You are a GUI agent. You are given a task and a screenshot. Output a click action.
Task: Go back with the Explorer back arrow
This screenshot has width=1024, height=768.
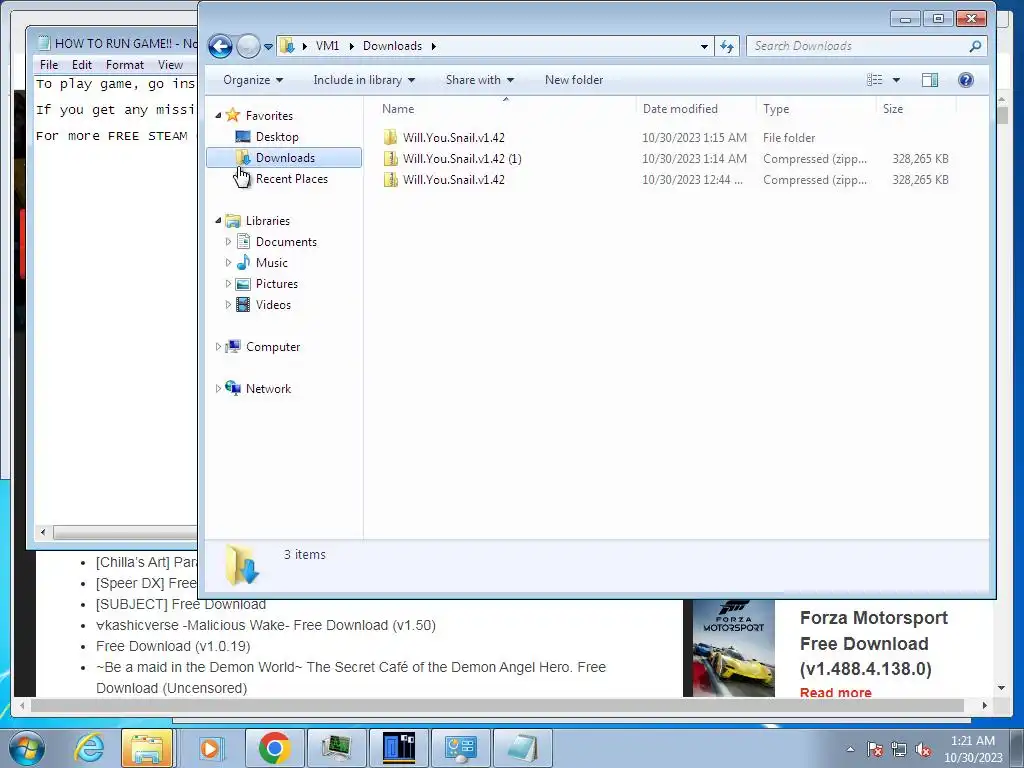coord(220,46)
